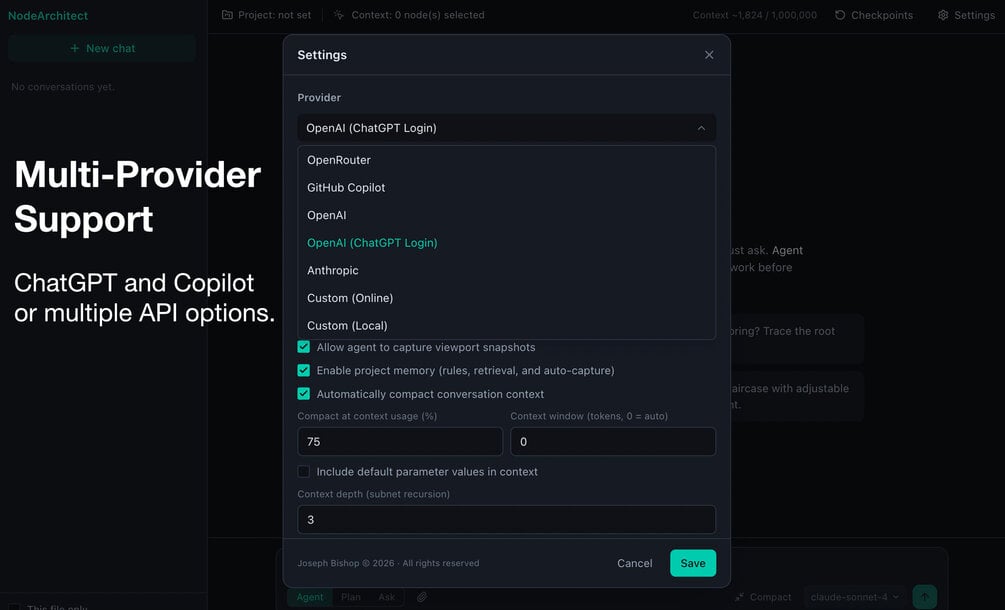Open the claude-sonnet-4 model dropdown
Image resolution: width=1005 pixels, height=610 pixels.
[855, 597]
